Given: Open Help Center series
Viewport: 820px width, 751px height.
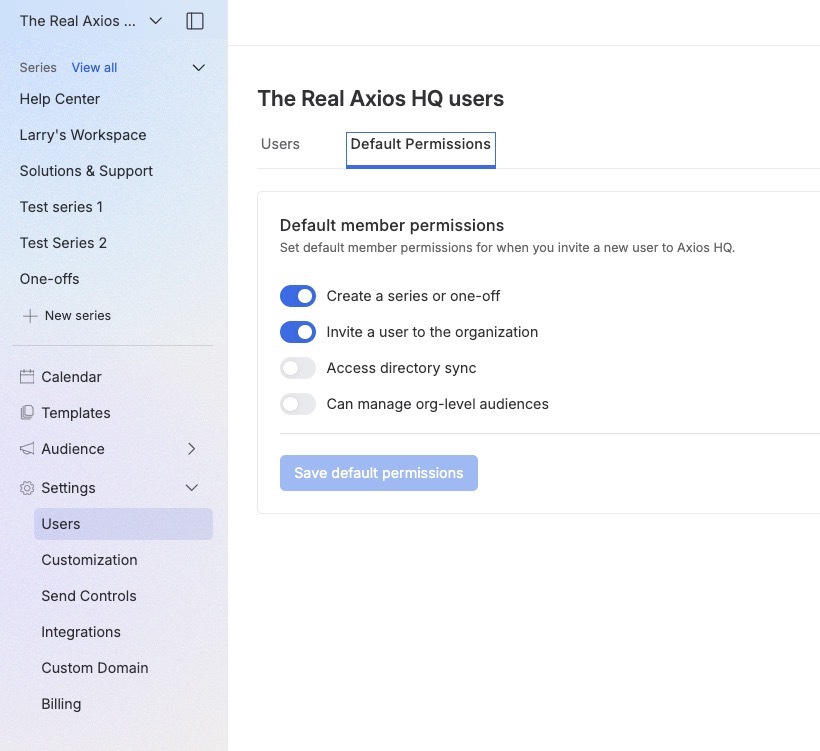Looking at the screenshot, I should coord(60,99).
